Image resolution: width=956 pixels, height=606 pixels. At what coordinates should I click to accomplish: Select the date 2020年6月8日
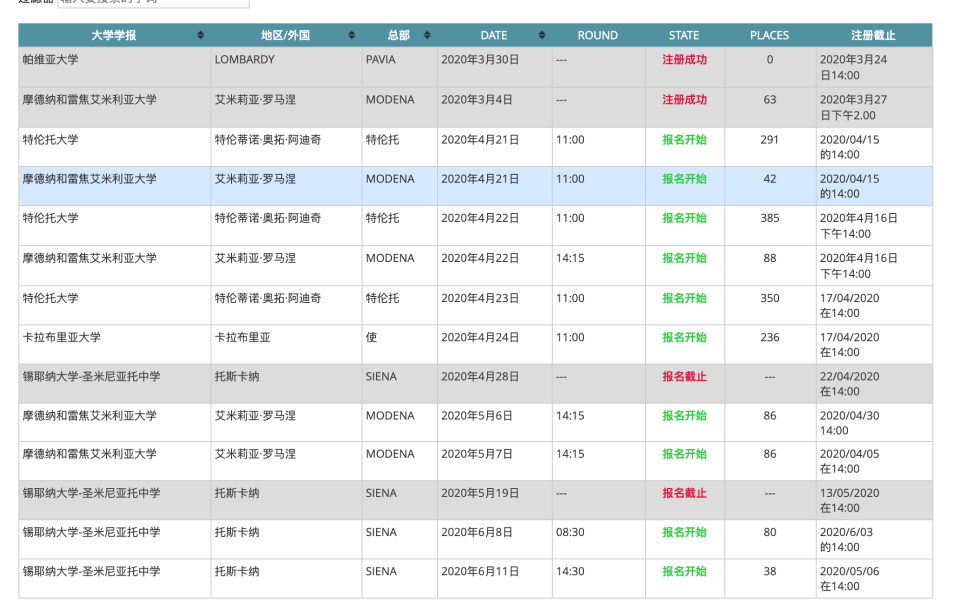click(x=476, y=532)
